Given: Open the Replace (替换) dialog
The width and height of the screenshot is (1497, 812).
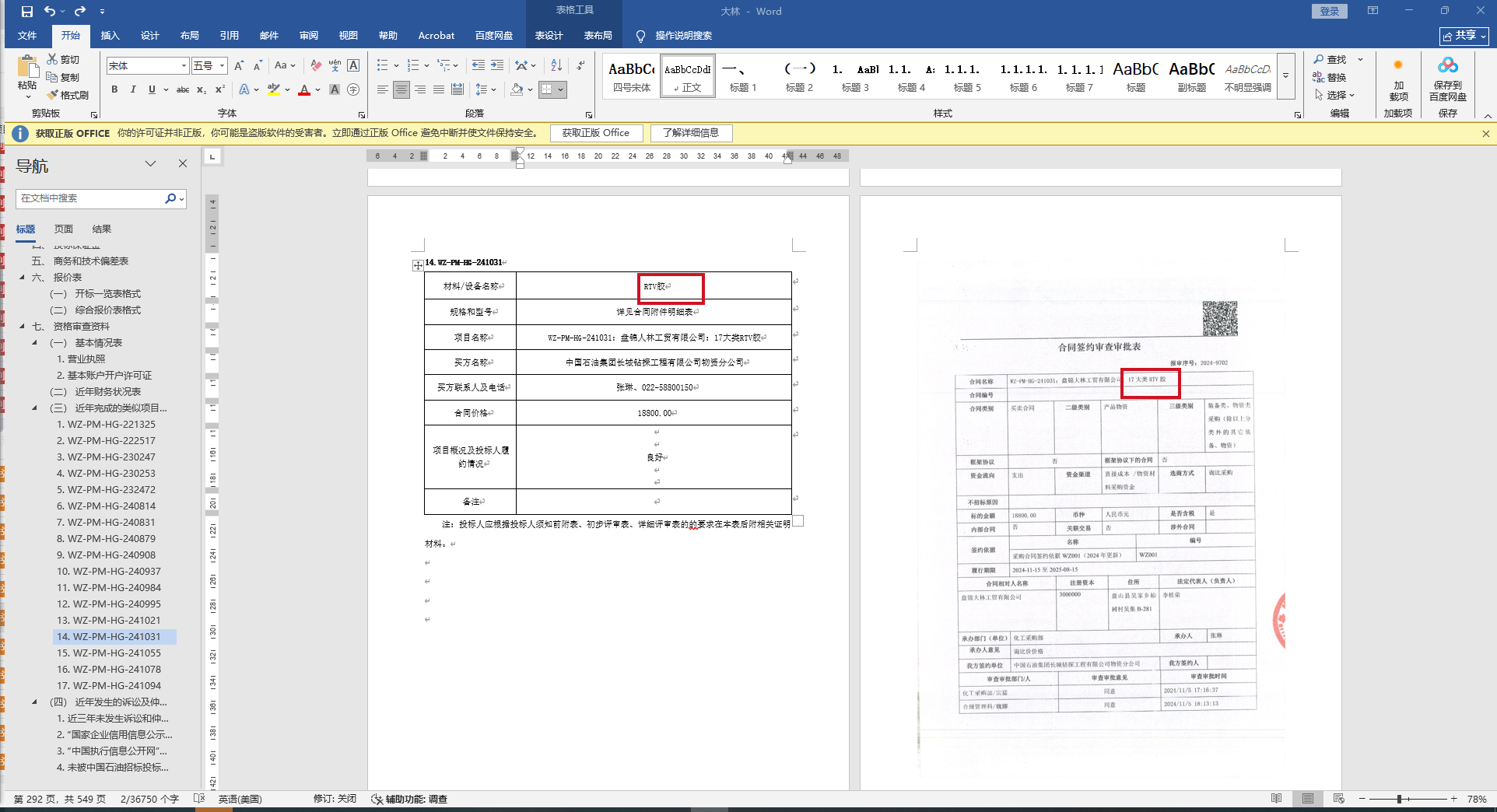Looking at the screenshot, I should coord(1330,77).
